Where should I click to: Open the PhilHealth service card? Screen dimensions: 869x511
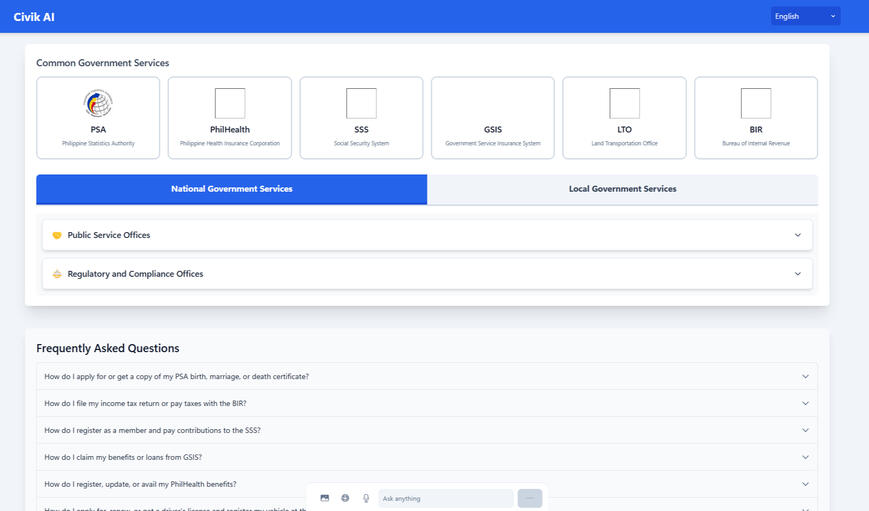coord(230,118)
